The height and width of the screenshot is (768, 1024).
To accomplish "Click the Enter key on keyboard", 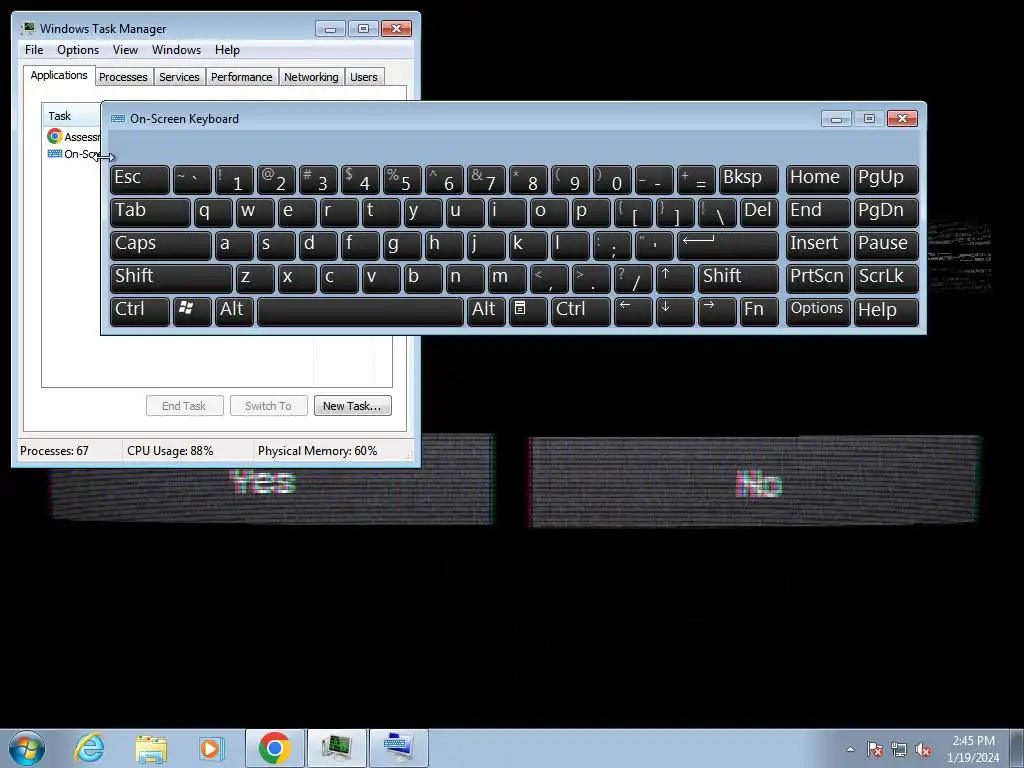I will coord(728,246).
